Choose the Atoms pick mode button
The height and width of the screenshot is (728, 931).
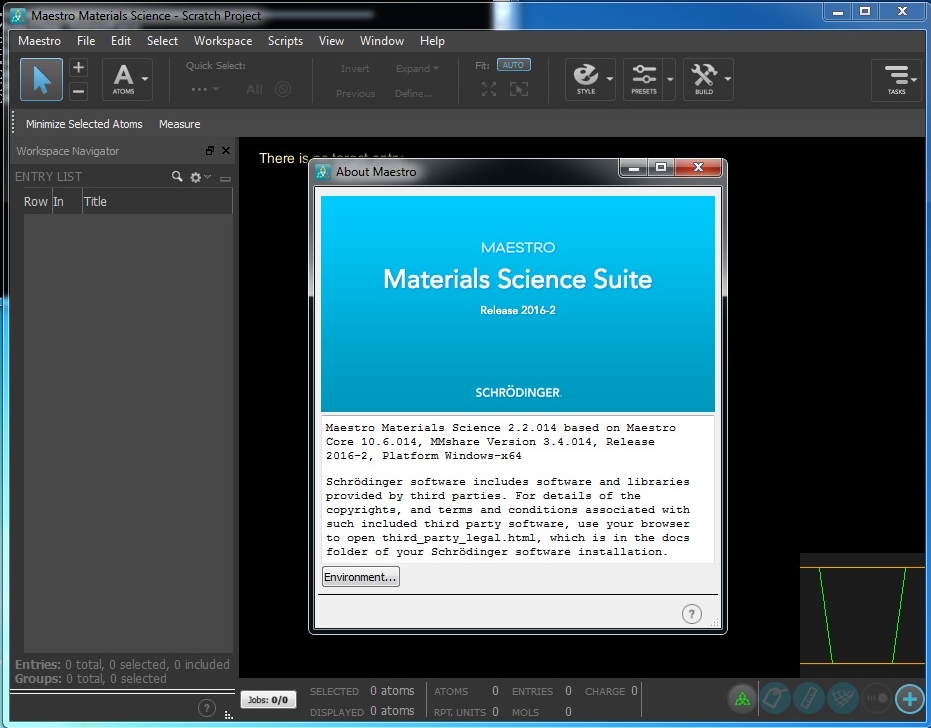124,79
